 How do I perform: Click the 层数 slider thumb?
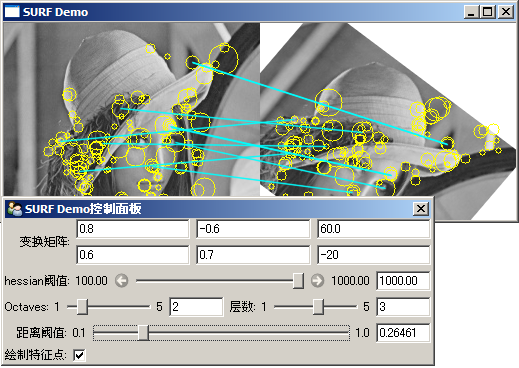(x=318, y=307)
